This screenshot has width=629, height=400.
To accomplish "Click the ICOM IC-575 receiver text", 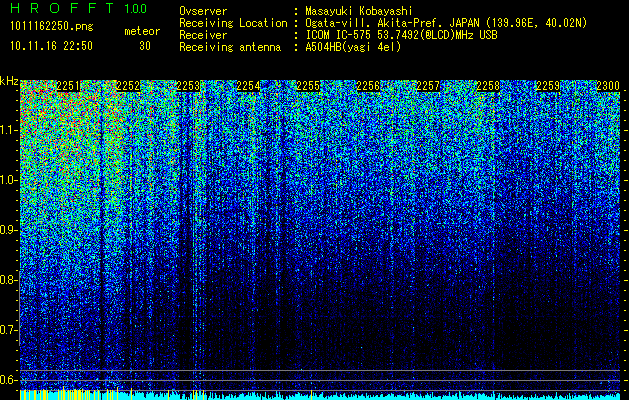I will point(402,35).
